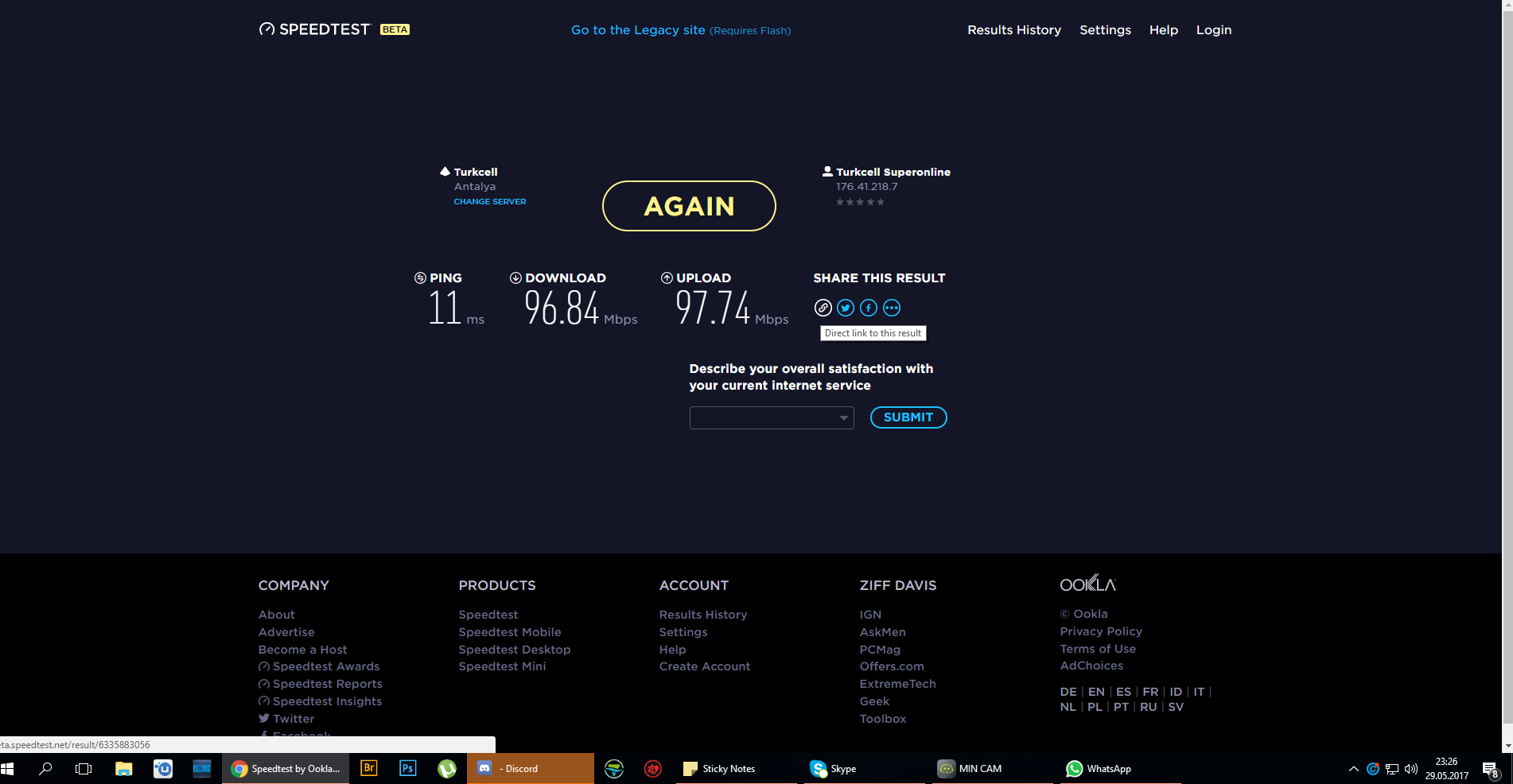Viewport: 1513px width, 784px height.
Task: Open Speedtest Mobile product link
Action: coord(510,632)
